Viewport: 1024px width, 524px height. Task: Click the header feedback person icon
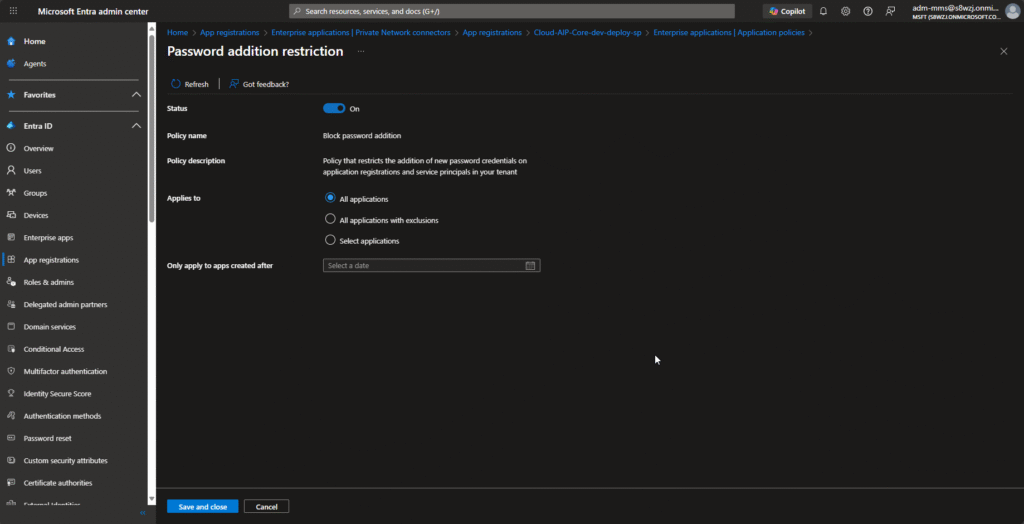890,11
